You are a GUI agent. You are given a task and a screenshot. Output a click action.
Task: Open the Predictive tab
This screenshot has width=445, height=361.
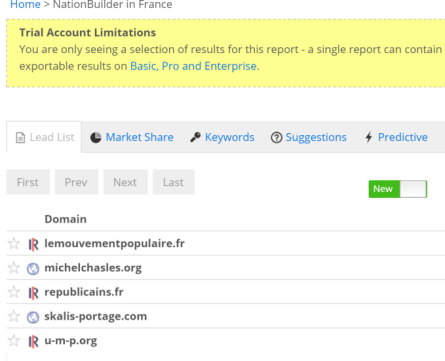click(396, 137)
